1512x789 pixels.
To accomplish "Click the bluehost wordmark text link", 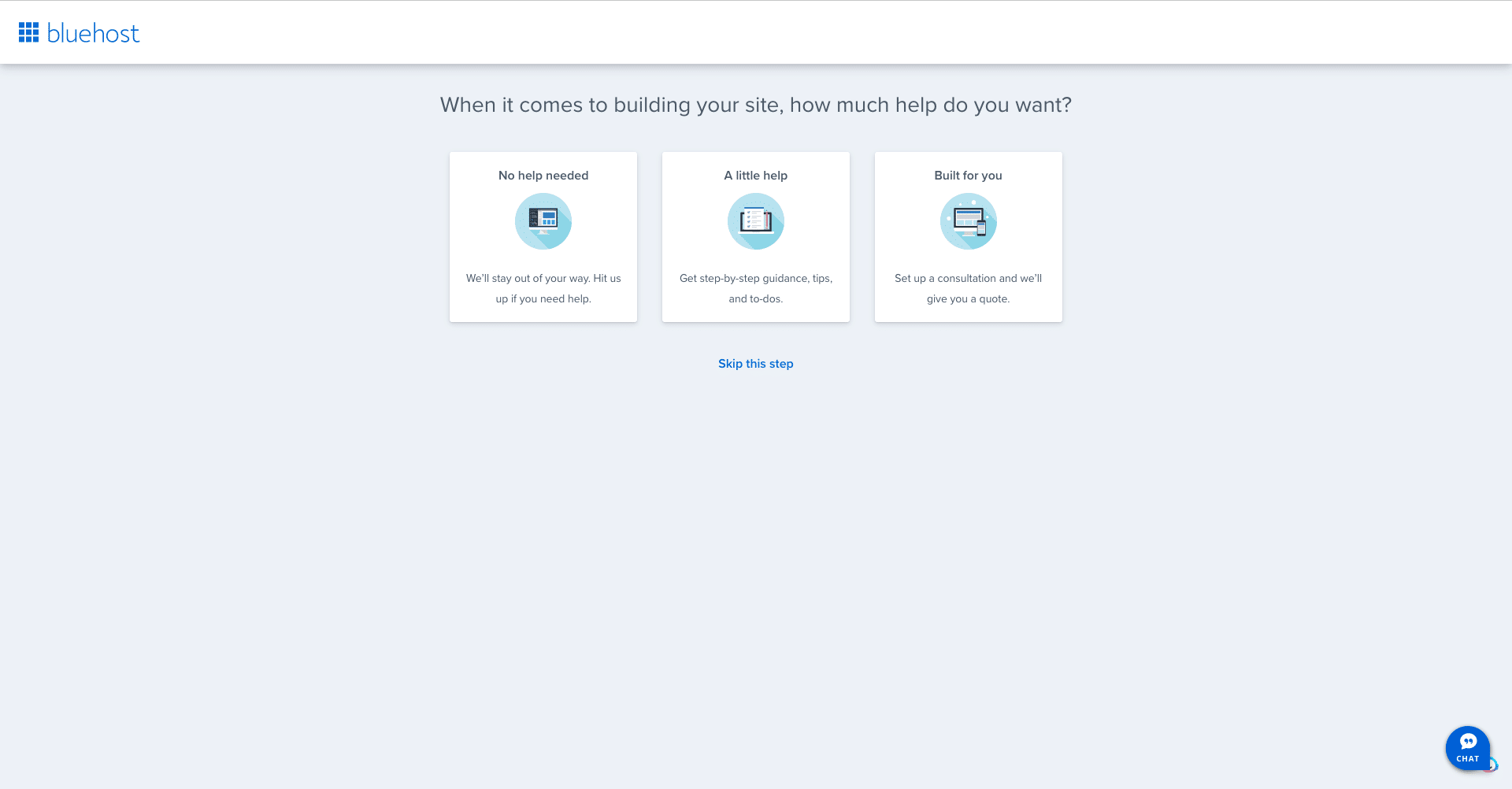I will (93, 32).
